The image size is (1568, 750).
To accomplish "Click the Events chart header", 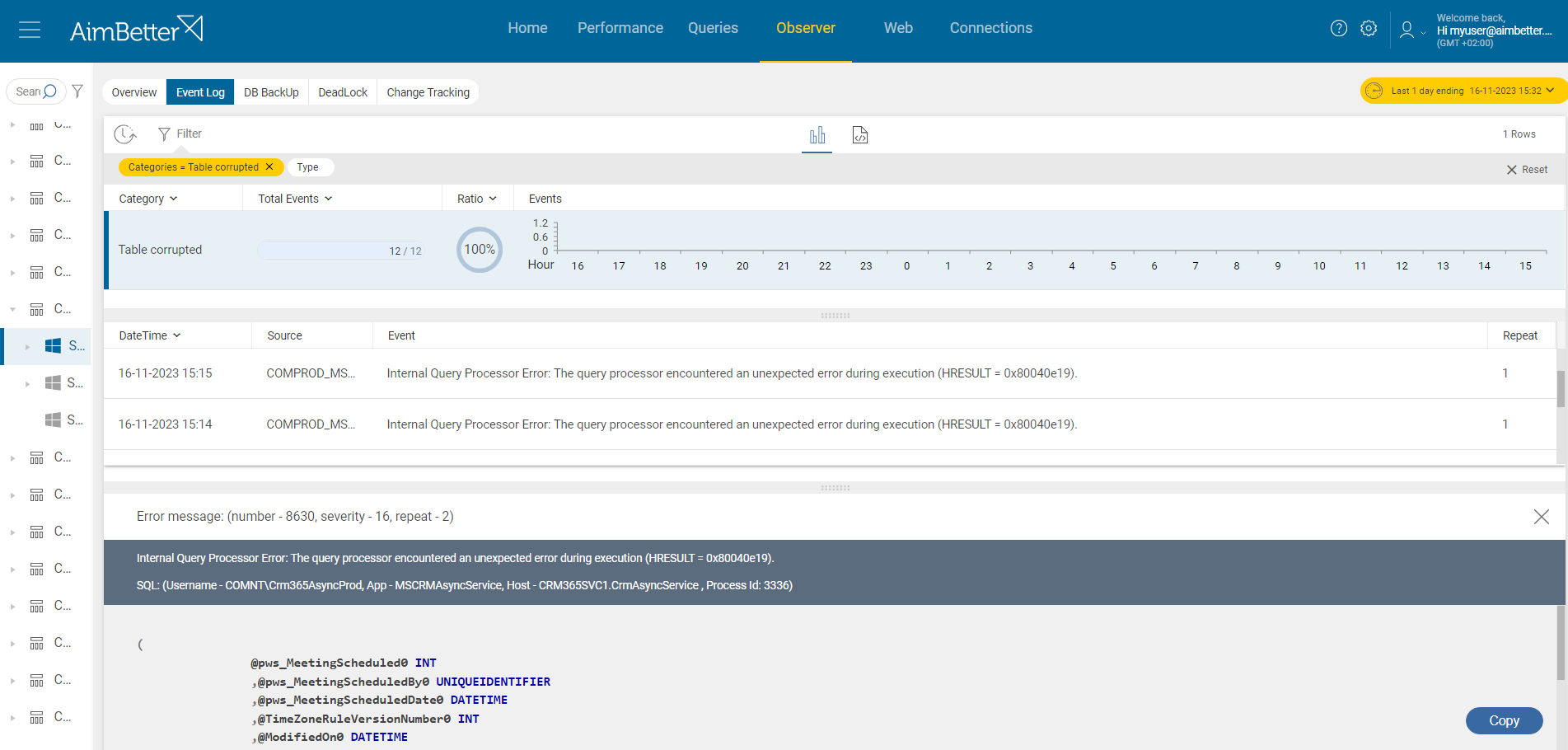I will 545,199.
